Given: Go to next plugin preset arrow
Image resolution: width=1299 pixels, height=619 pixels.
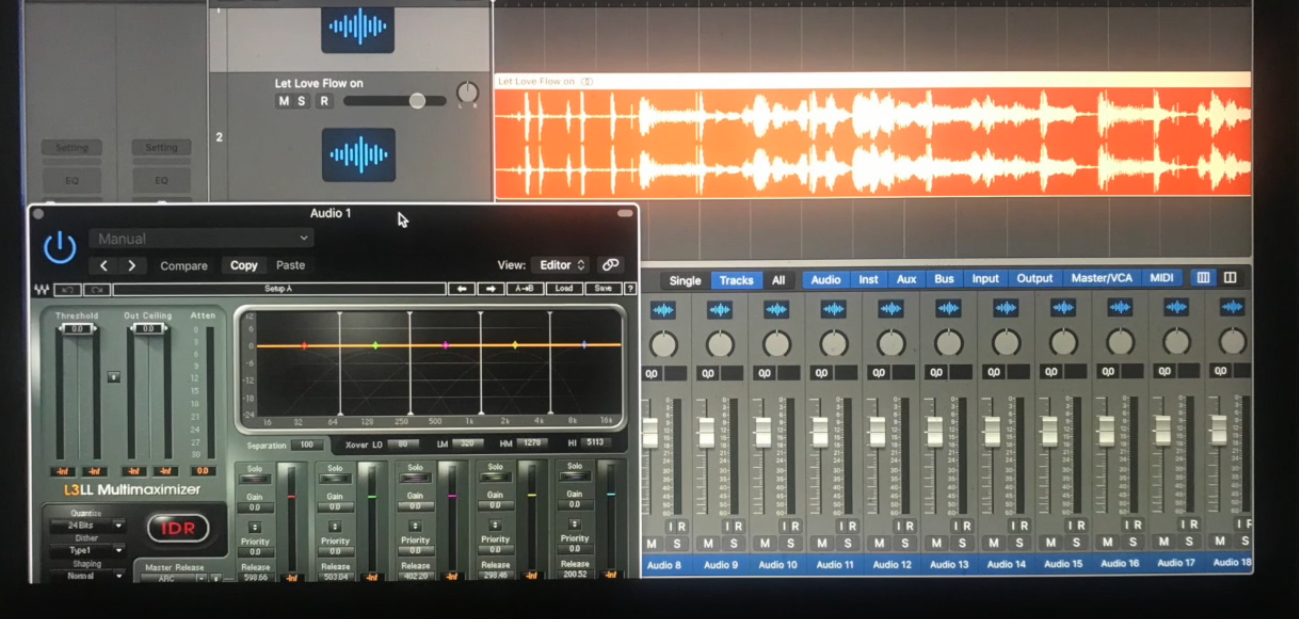Looking at the screenshot, I should click(132, 265).
